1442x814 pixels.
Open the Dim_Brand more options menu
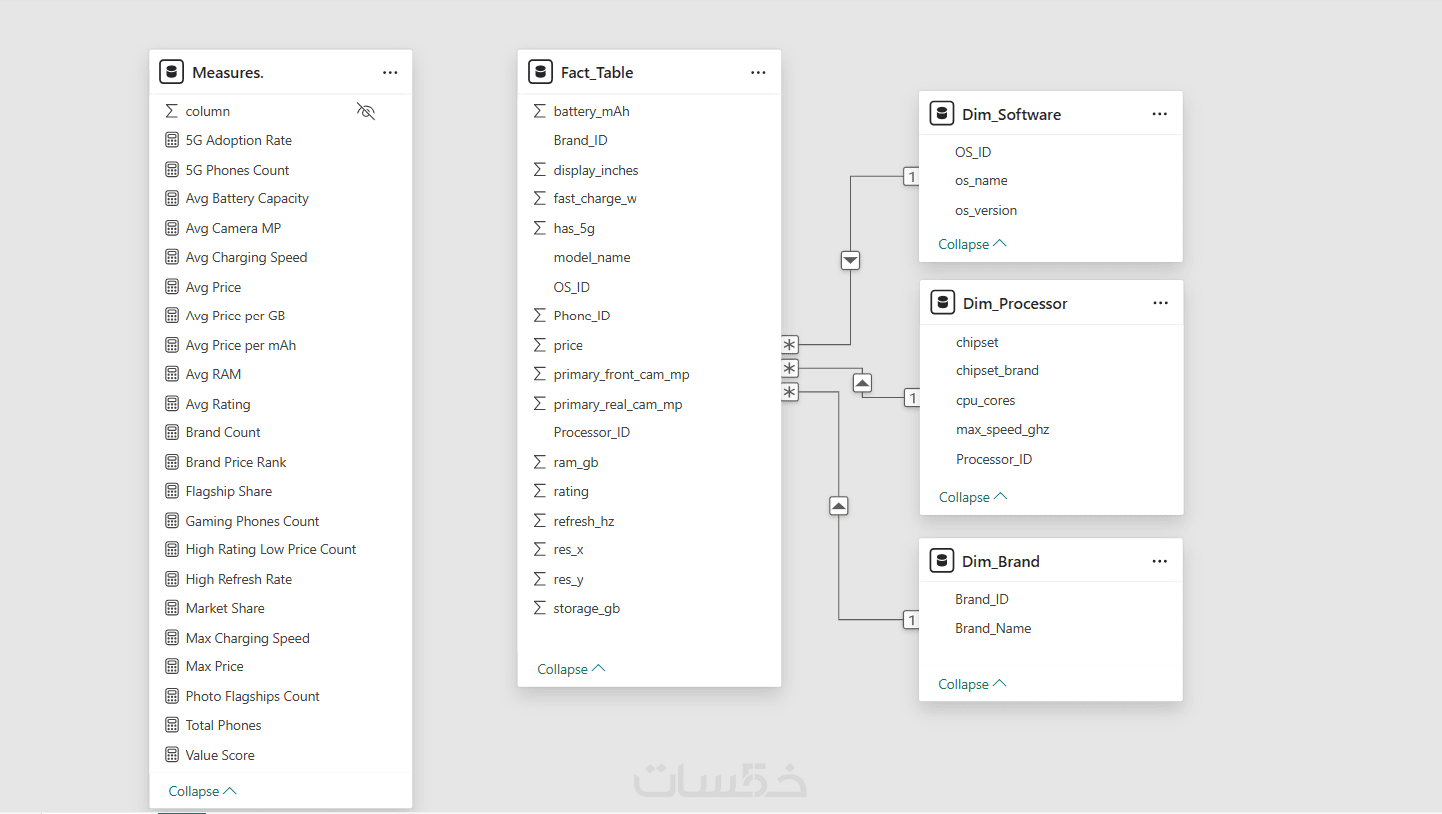pyautogui.click(x=1159, y=561)
